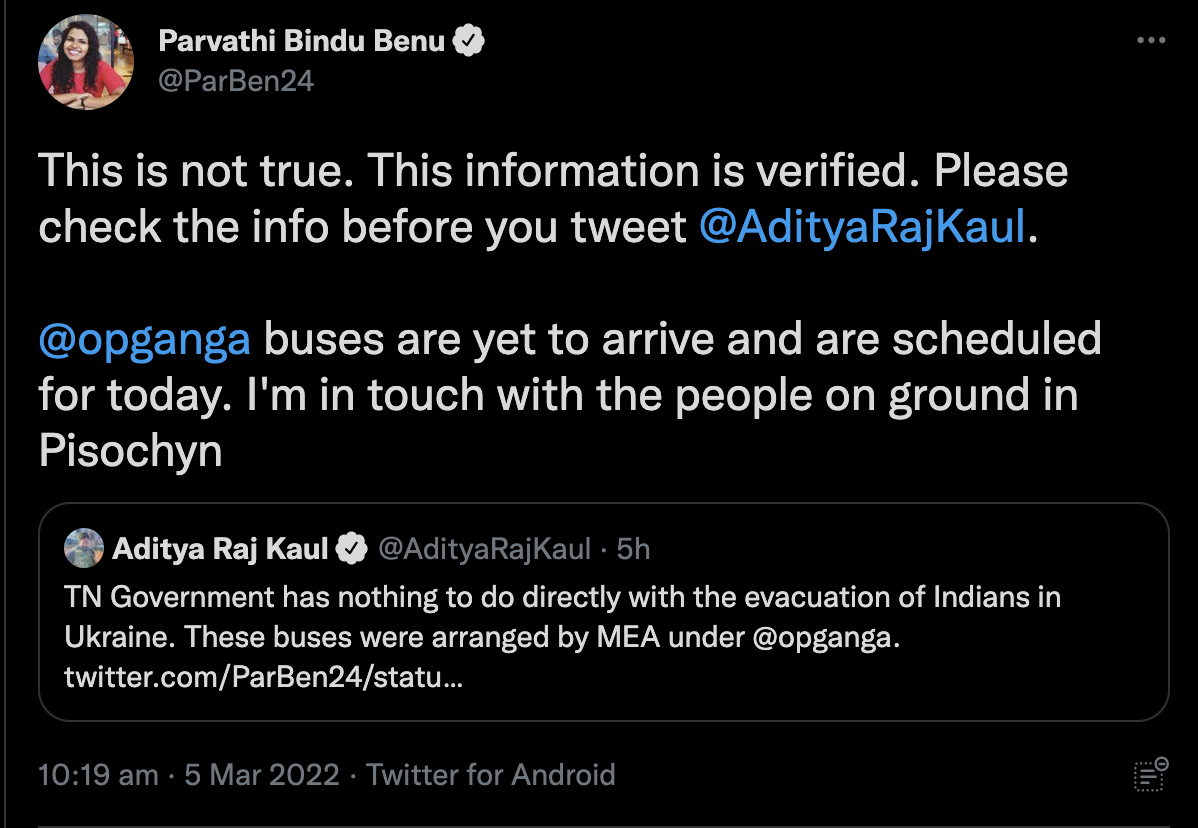
Task: Click the reader view icon at bottom right
Action: [x=1150, y=775]
